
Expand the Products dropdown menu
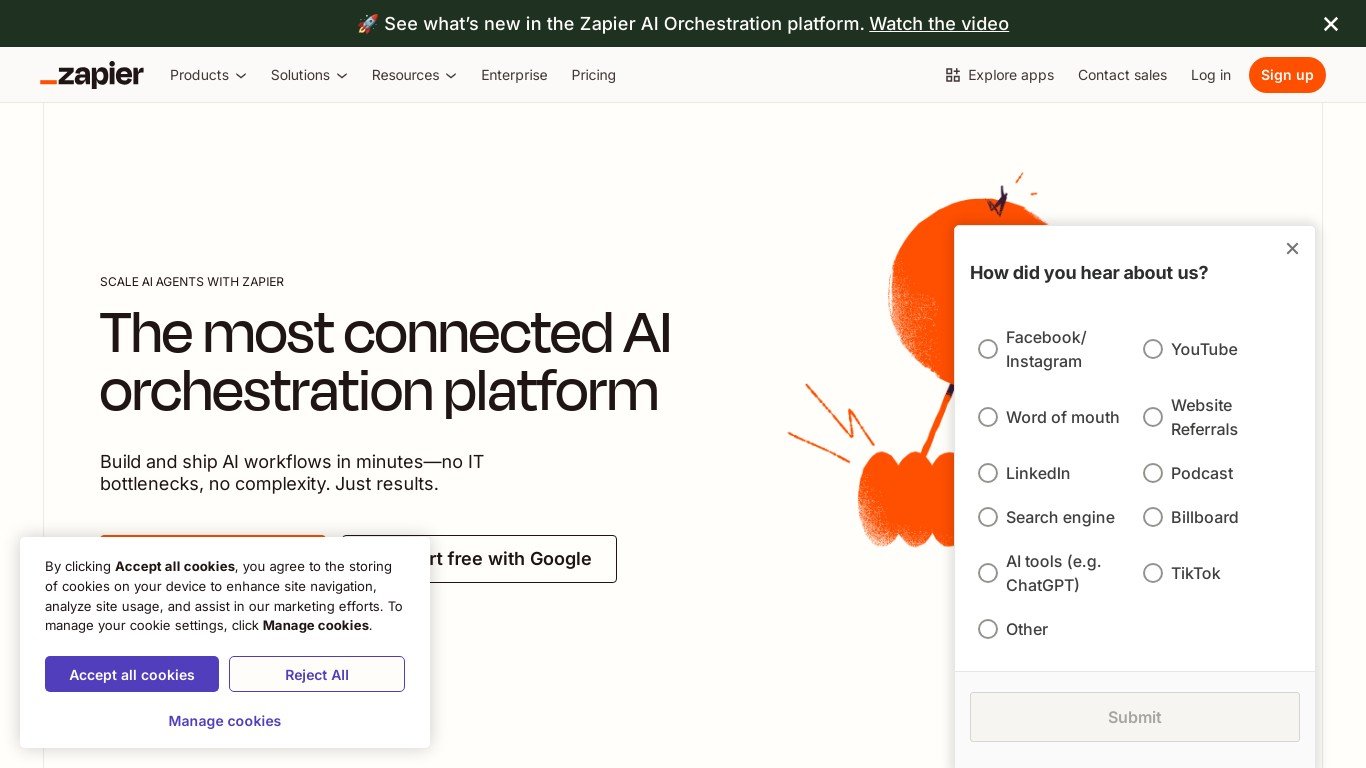208,75
